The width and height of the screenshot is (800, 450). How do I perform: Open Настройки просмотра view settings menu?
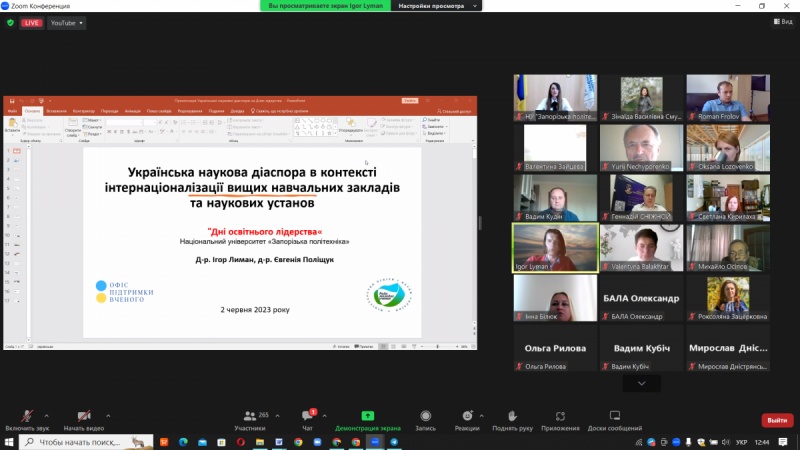[430, 6]
